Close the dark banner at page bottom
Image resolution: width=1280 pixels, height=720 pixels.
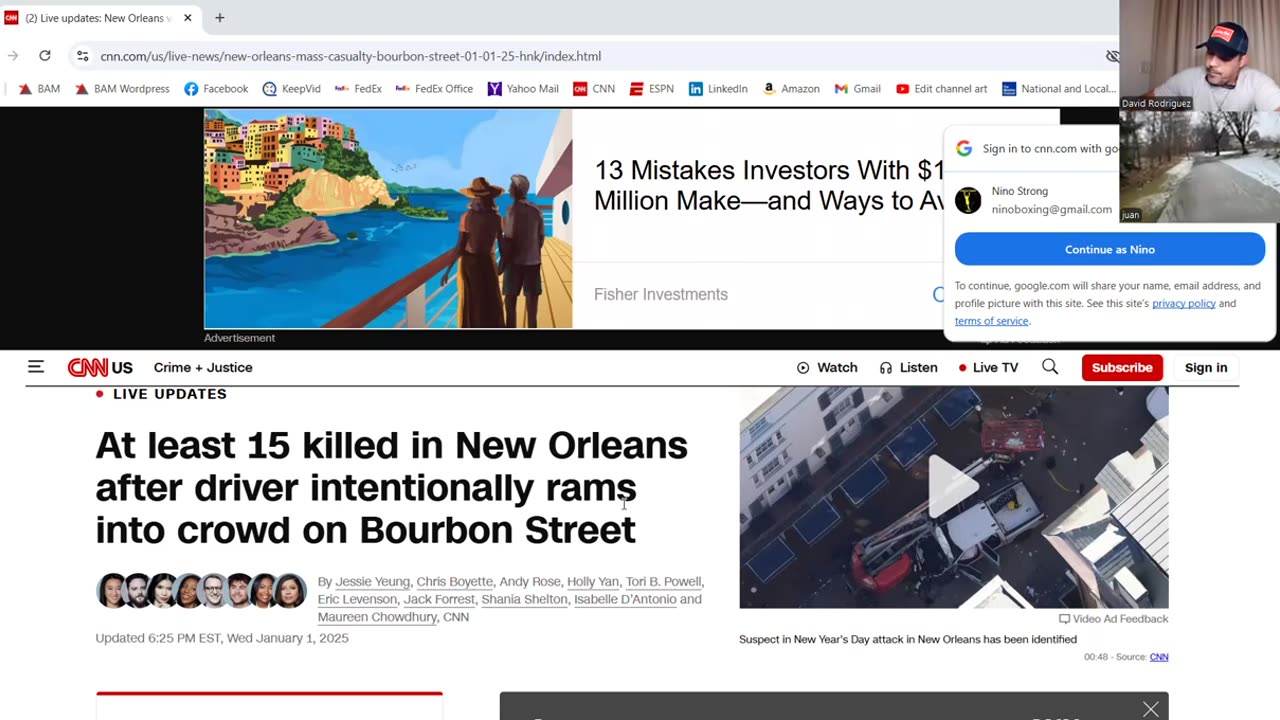pos(1151,709)
